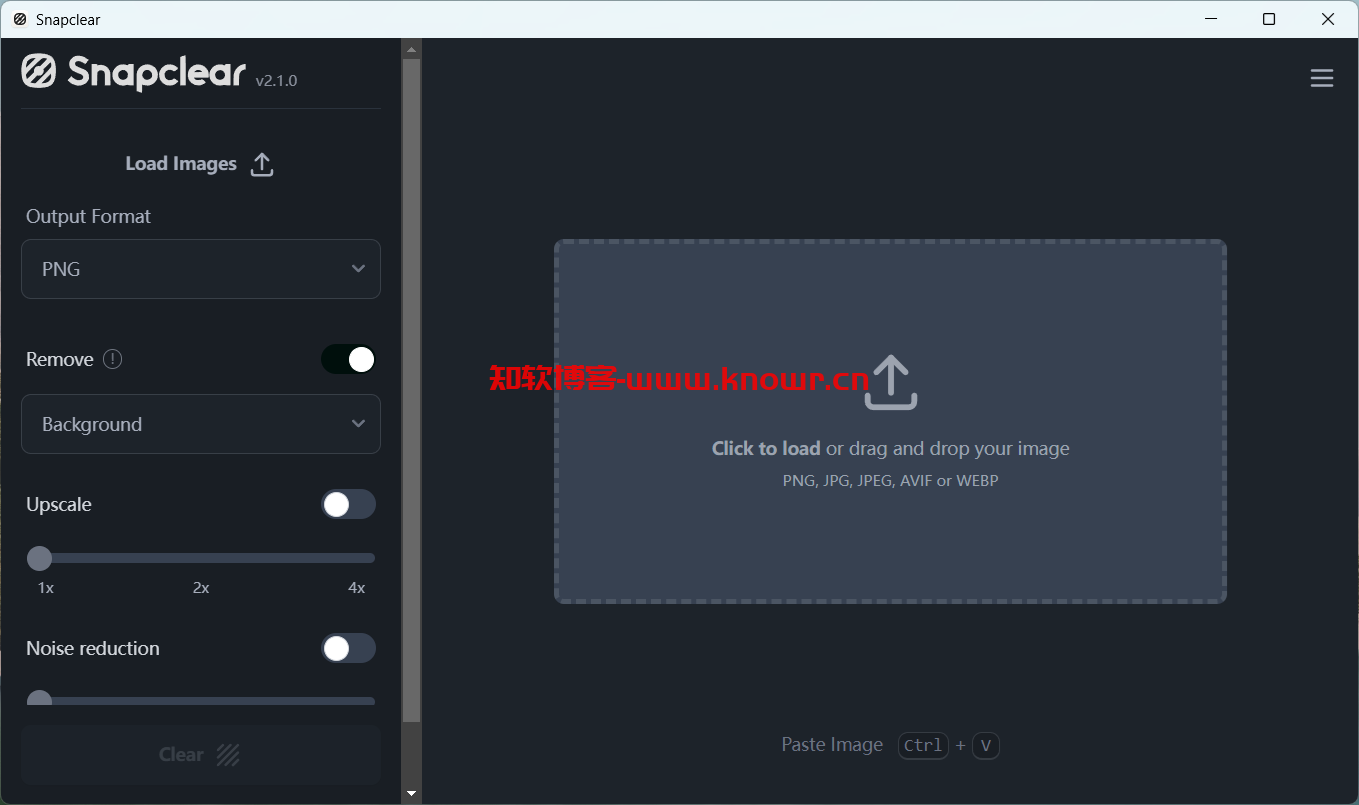Viewport: 1359px width, 805px height.
Task: Set Upscale slider to 2x
Action: click(x=201, y=558)
